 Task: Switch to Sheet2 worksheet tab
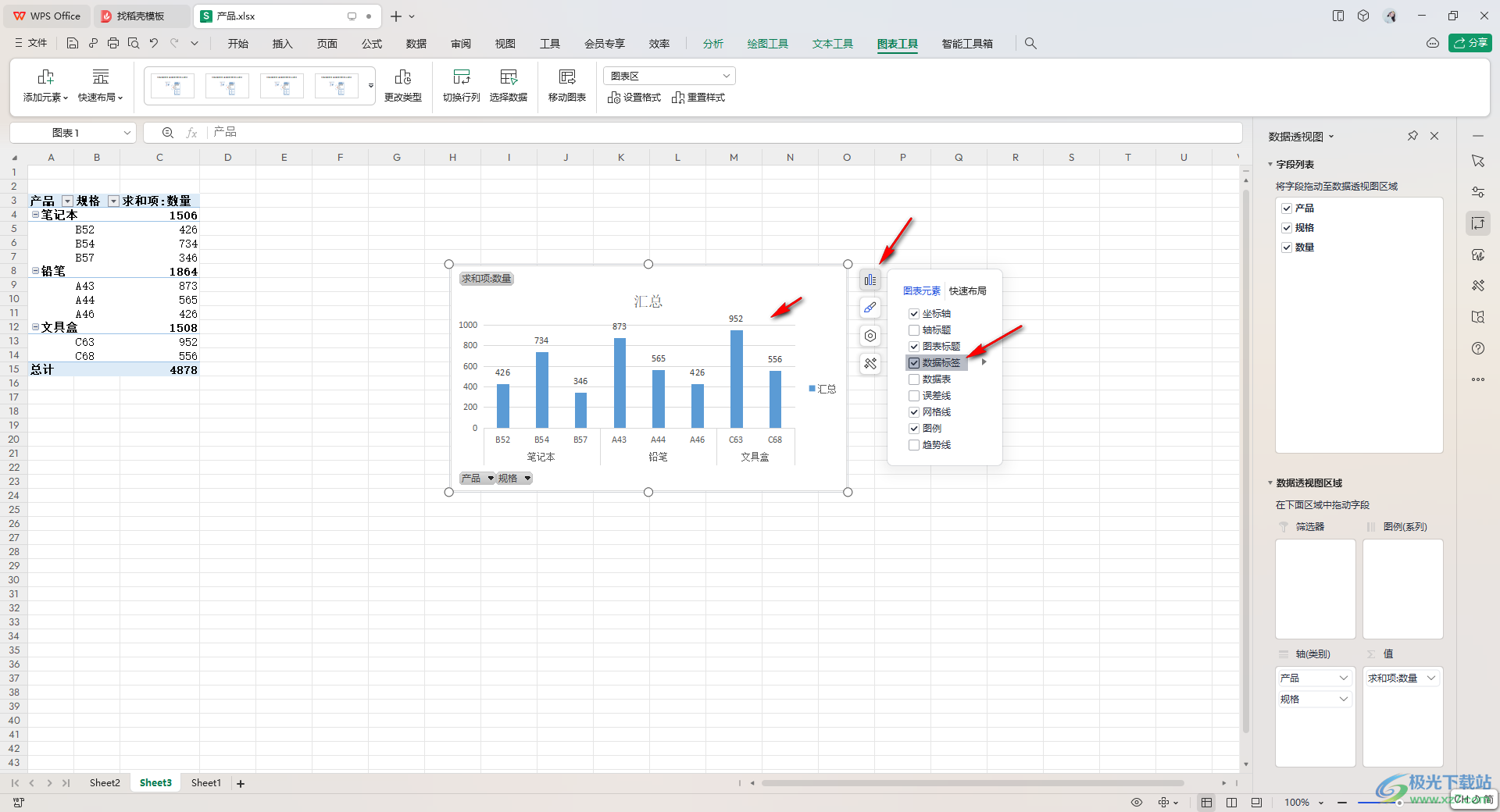[x=105, y=783]
